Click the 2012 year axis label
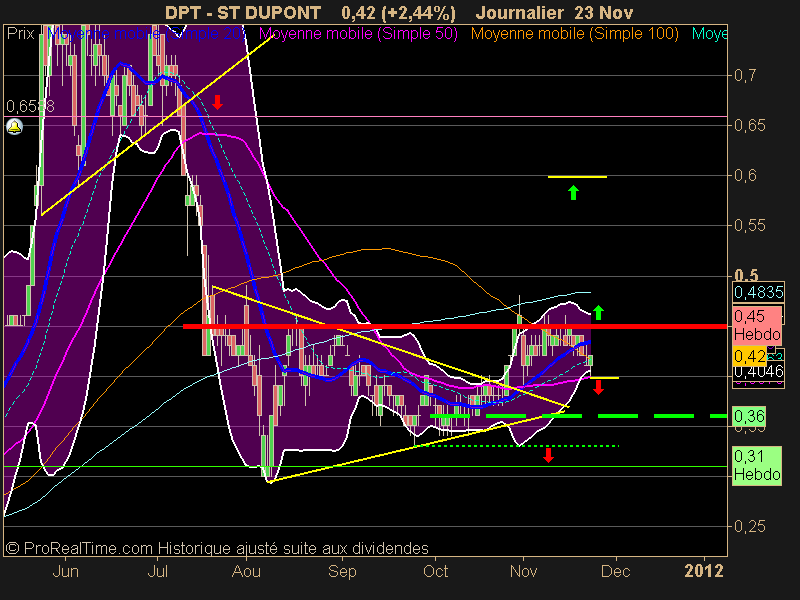Image resolution: width=800 pixels, height=600 pixels. tap(704, 571)
